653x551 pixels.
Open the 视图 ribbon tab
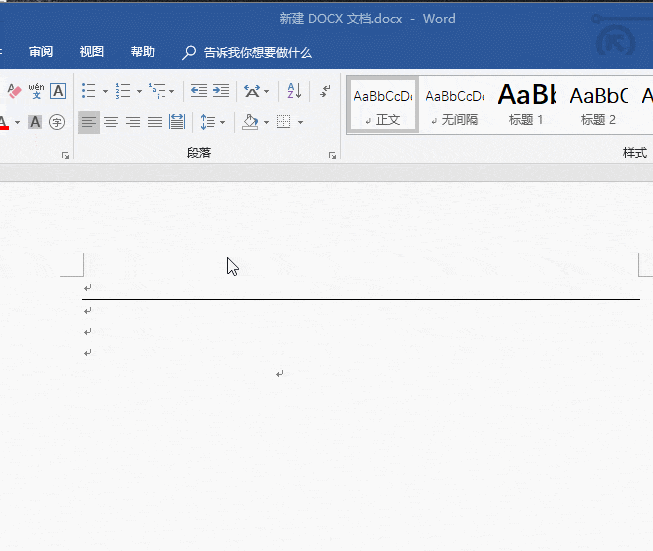pos(92,52)
